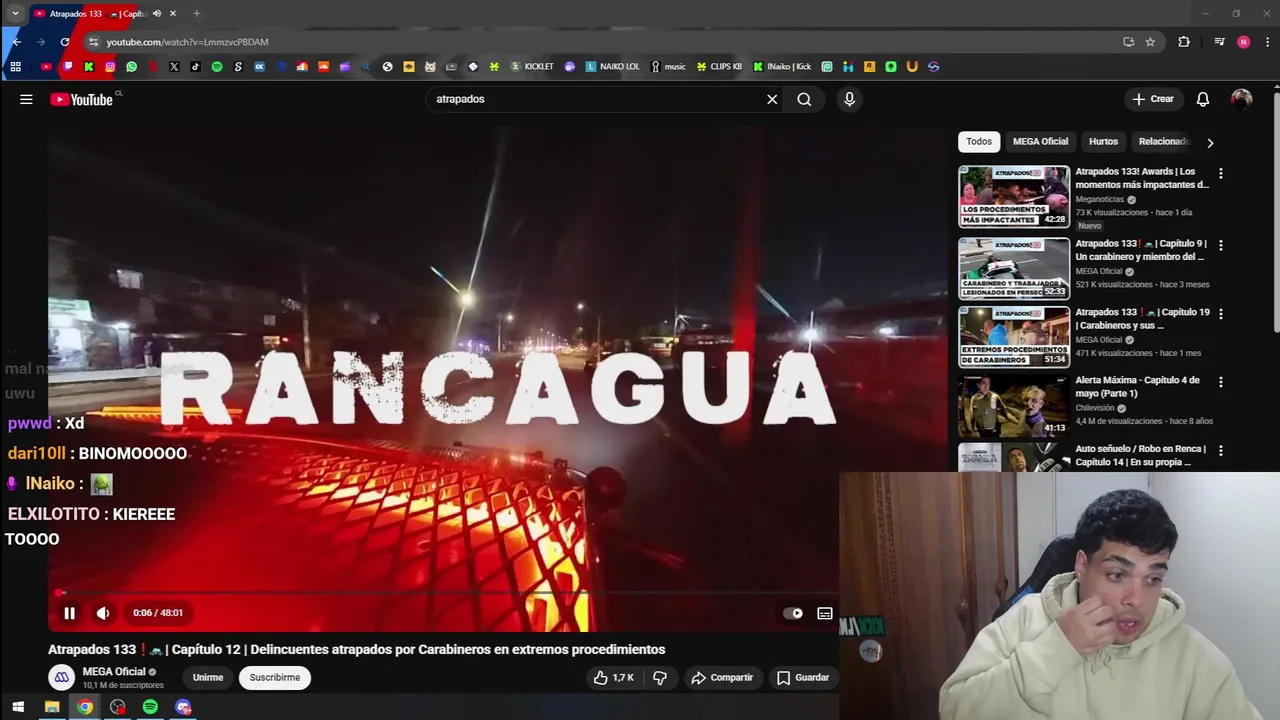Open the Instagram bookmark icon
This screenshot has height=720, width=1280.
pos(110,67)
